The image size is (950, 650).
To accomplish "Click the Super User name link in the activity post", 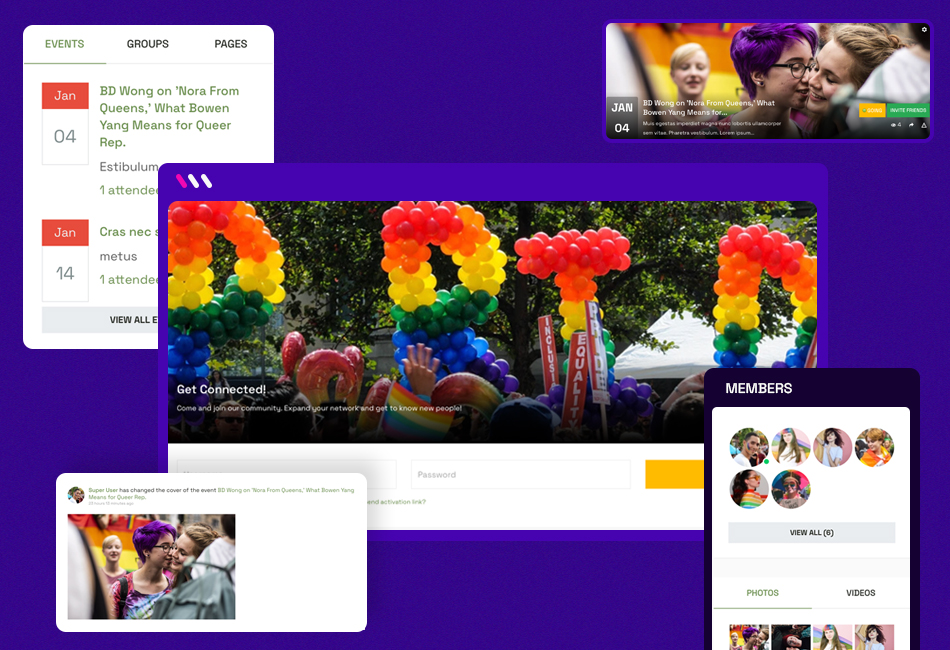I will 103,490.
